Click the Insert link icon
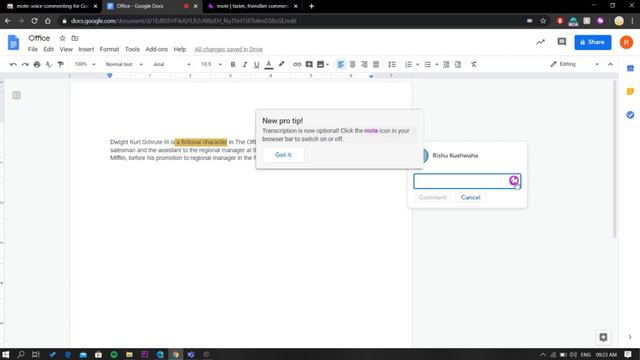 pos(297,64)
